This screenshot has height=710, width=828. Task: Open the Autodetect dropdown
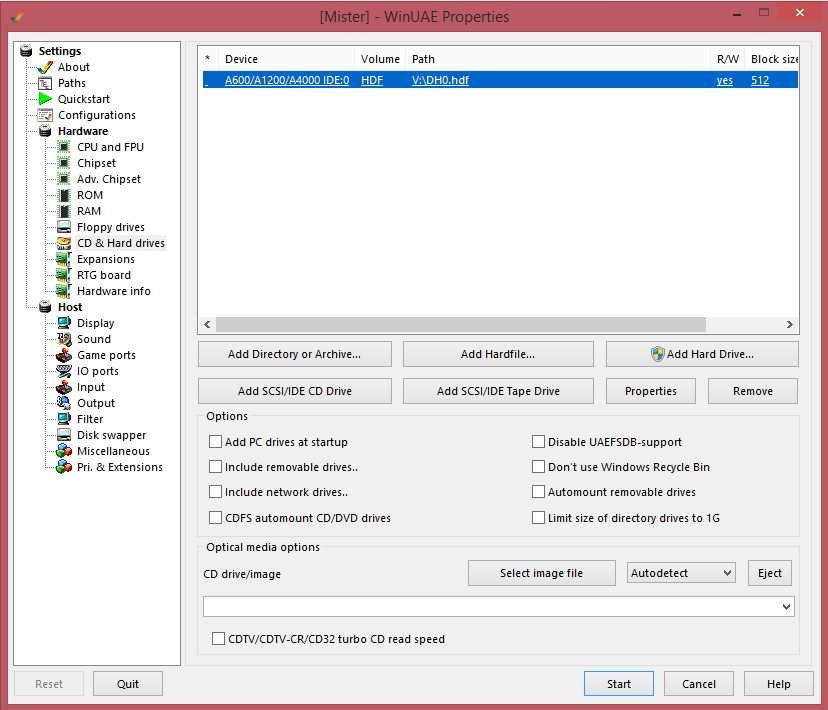[681, 573]
